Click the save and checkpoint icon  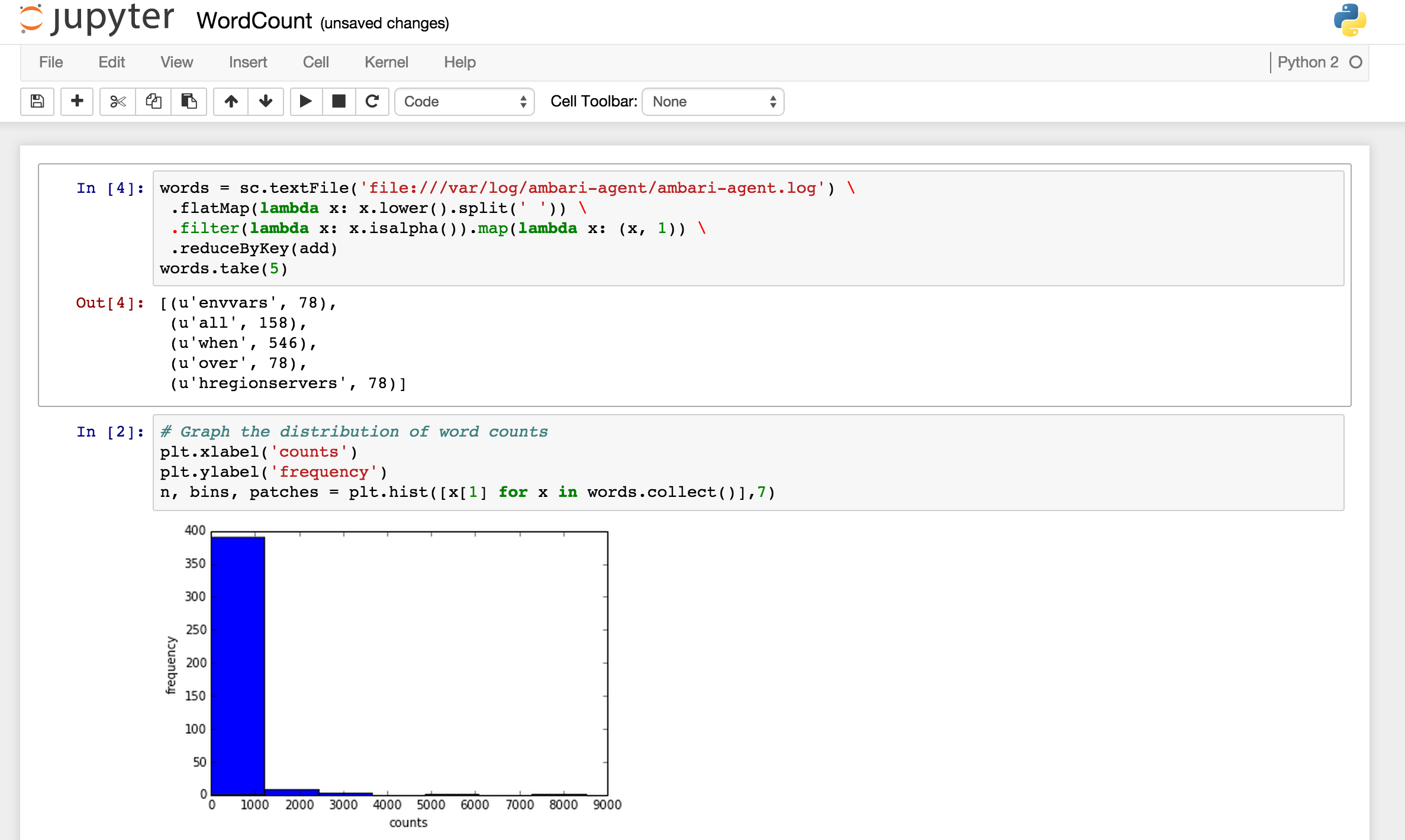pyautogui.click(x=37, y=101)
